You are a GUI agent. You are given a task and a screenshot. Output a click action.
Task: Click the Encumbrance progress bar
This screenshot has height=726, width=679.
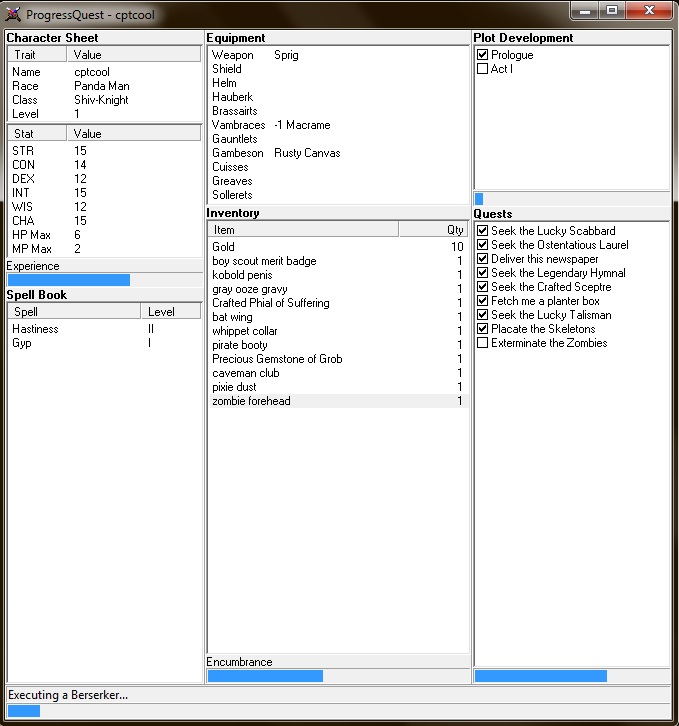point(338,676)
